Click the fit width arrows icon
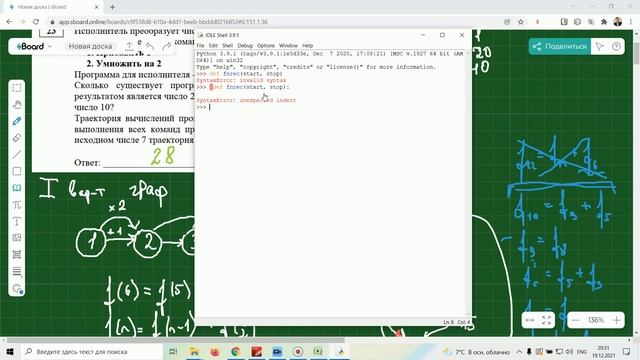Viewport: 640px width, 360px height. tap(530, 320)
